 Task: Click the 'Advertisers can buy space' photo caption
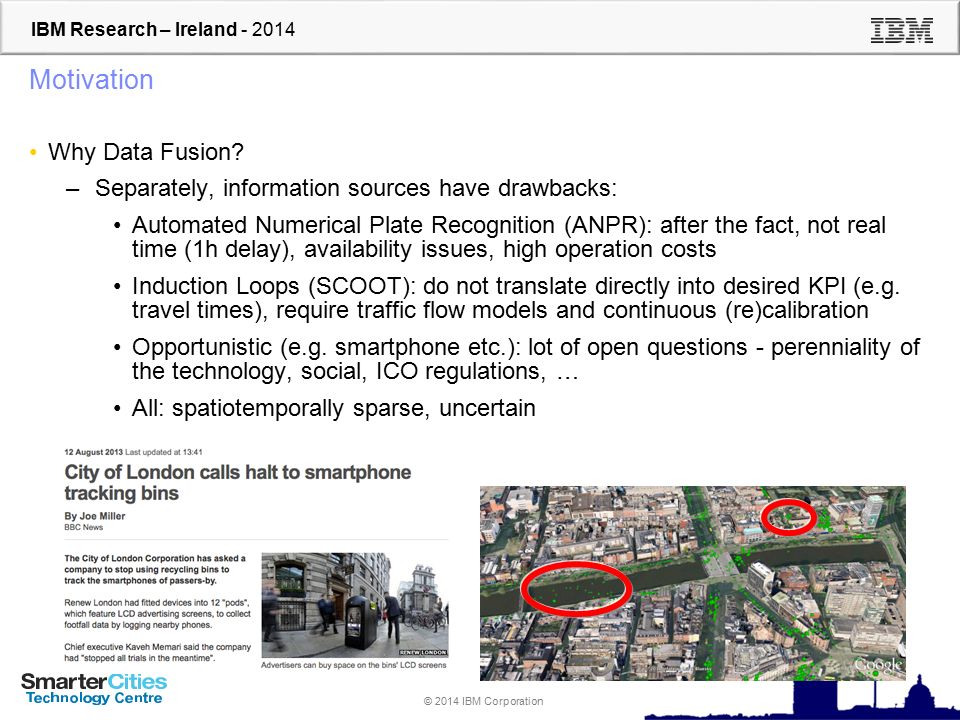pos(353,665)
